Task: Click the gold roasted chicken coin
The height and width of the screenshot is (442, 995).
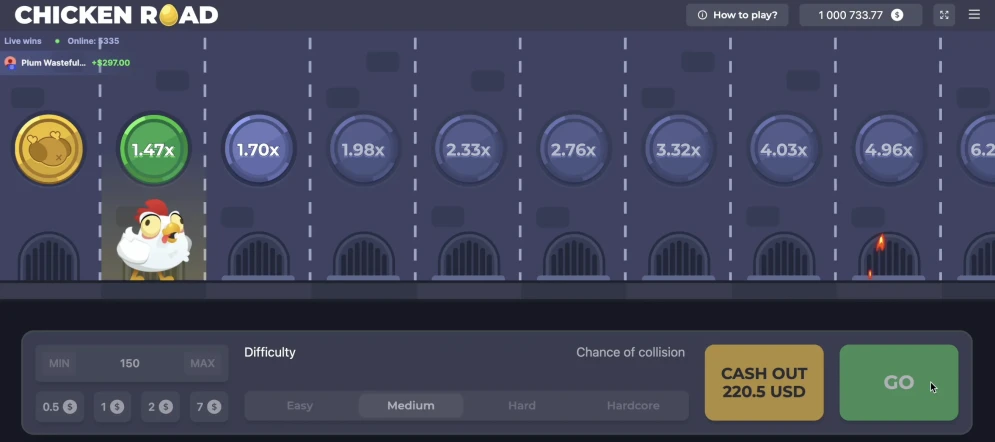Action: [x=48, y=150]
